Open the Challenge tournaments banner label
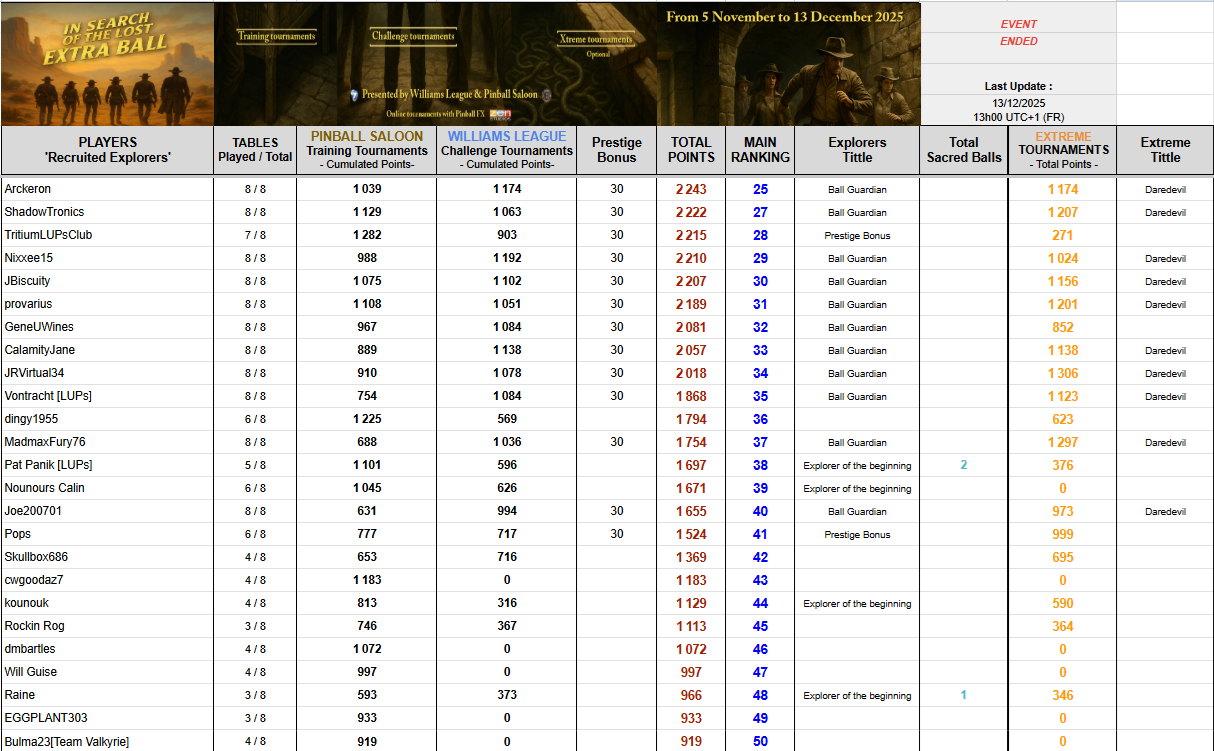1214x751 pixels. [413, 36]
